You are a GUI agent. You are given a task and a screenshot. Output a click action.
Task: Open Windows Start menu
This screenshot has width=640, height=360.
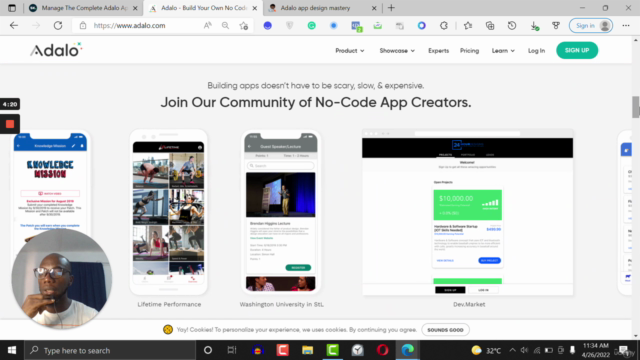click(12, 350)
